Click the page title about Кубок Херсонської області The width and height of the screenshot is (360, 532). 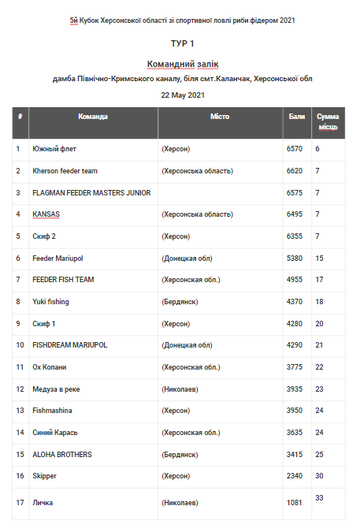coord(183,21)
